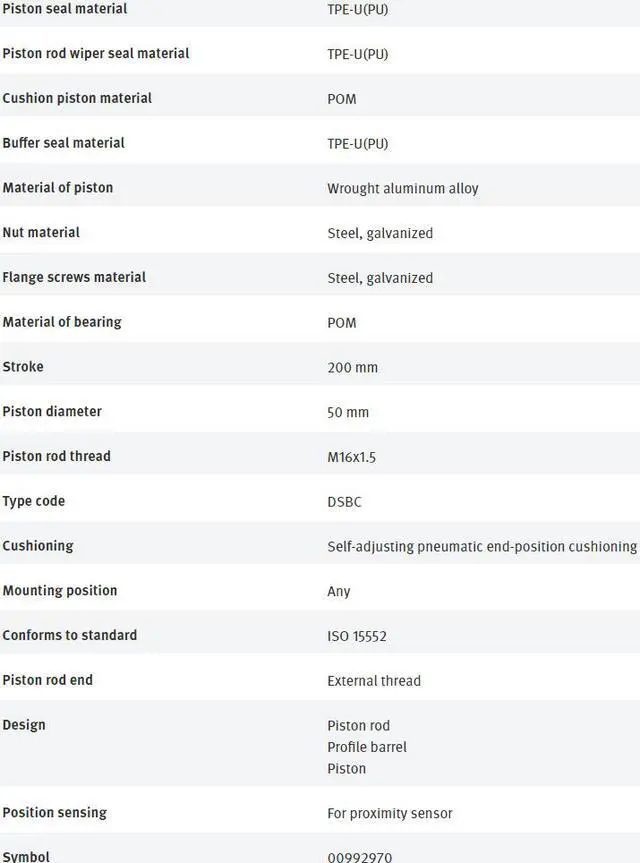Select the "Piston rod wiper seal material" label
The image size is (640, 863).
coord(96,53)
